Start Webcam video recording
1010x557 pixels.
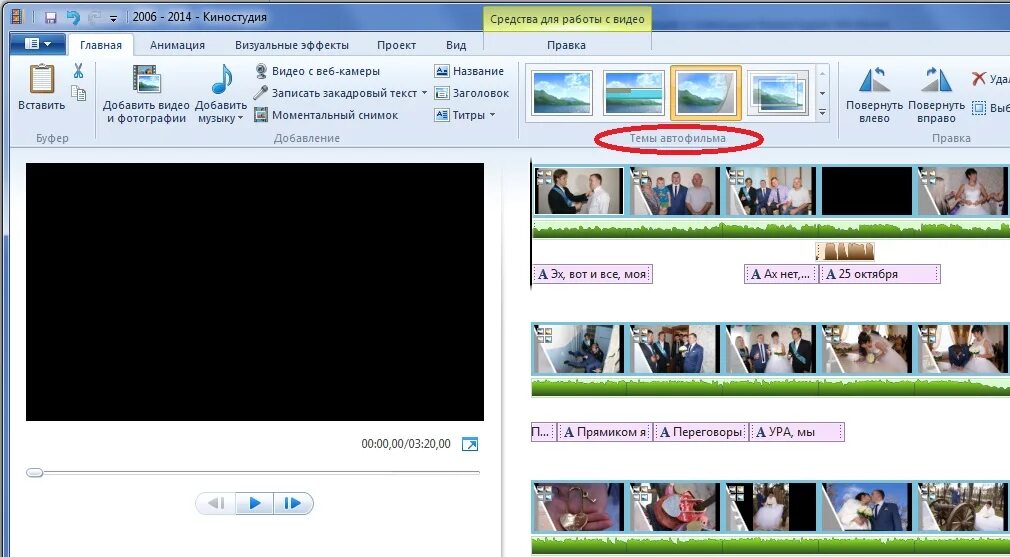coord(317,71)
